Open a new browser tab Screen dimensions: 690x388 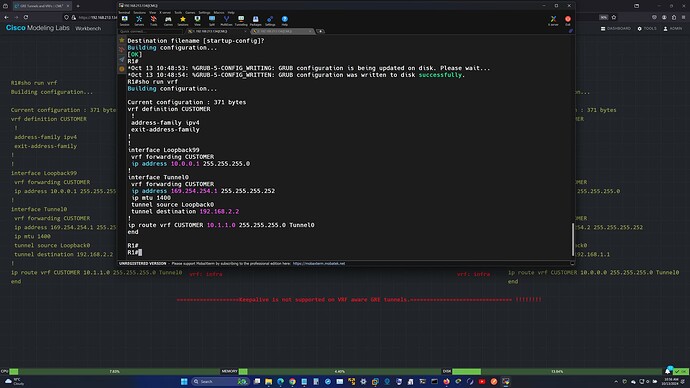(x=78, y=6)
